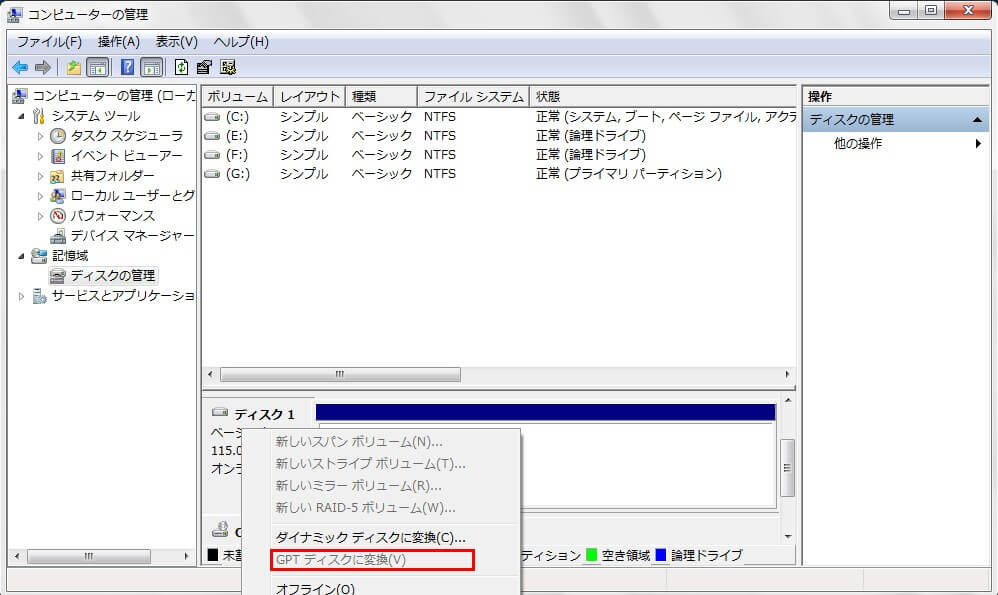Image resolution: width=998 pixels, height=595 pixels.
Task: Select デバイス マネージャー in the tree
Action: 131,236
